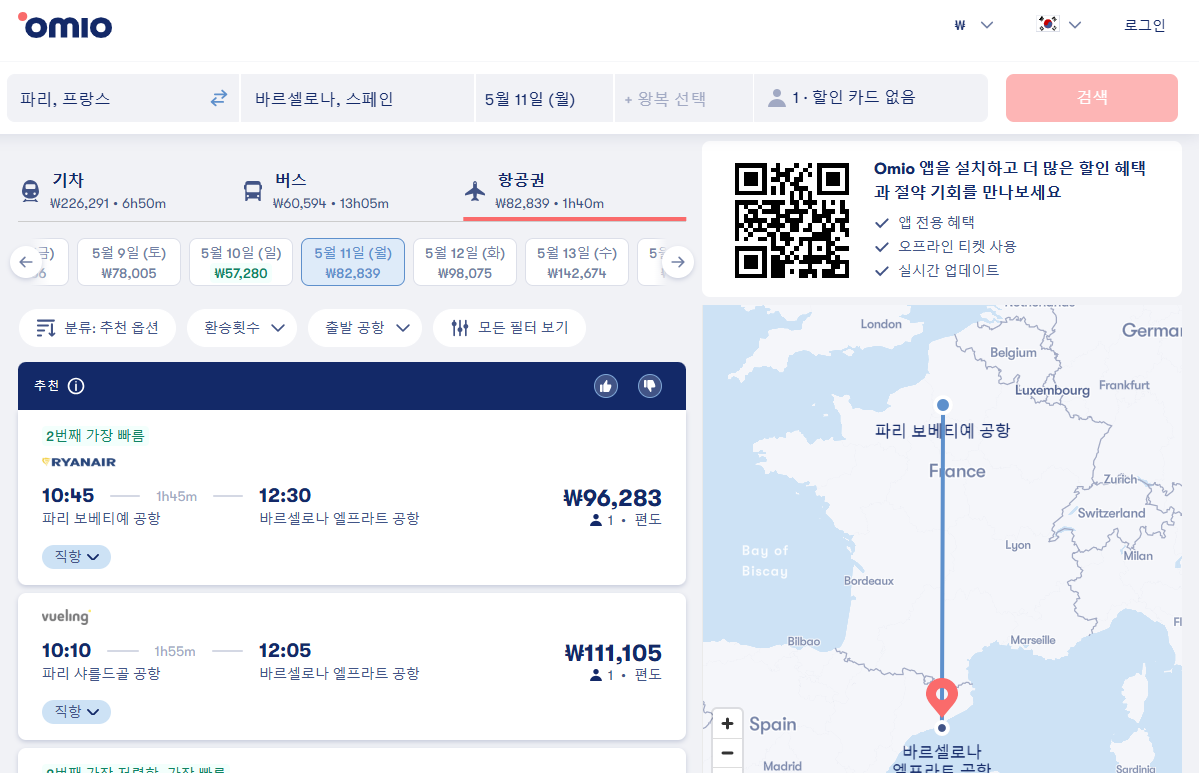Open the 출발 공항 filter dropdown

(365, 328)
